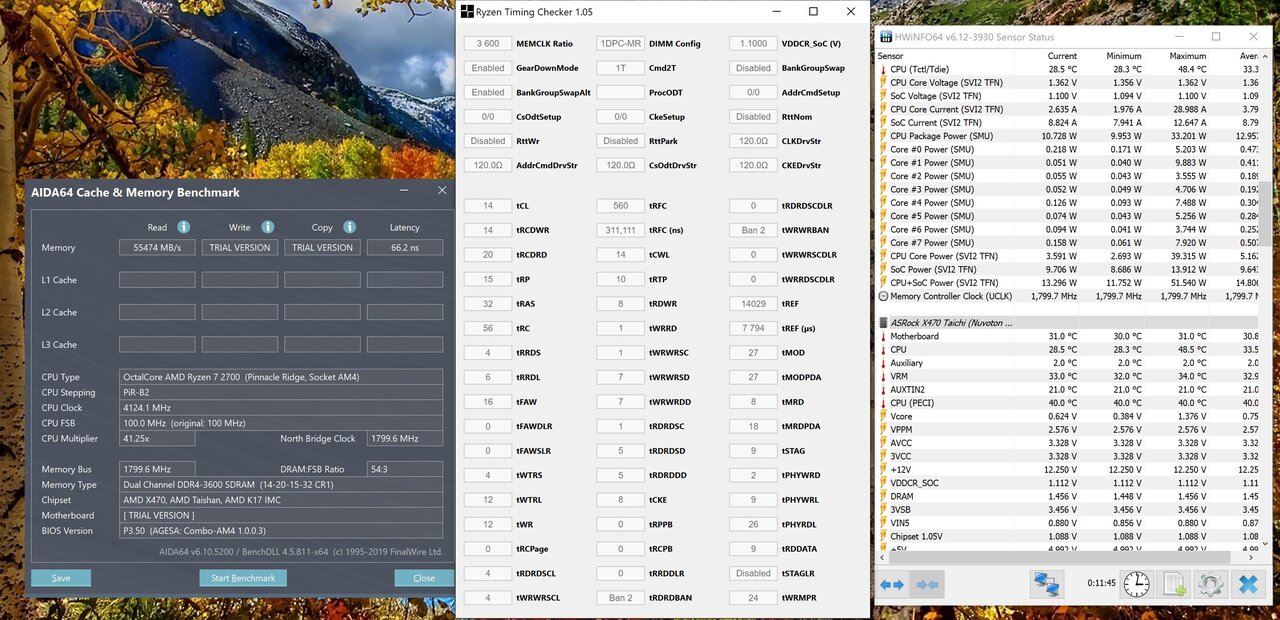Screen dimensions: 1280x620
Task: Select the VPPM sensor row
Action: click(1068, 429)
